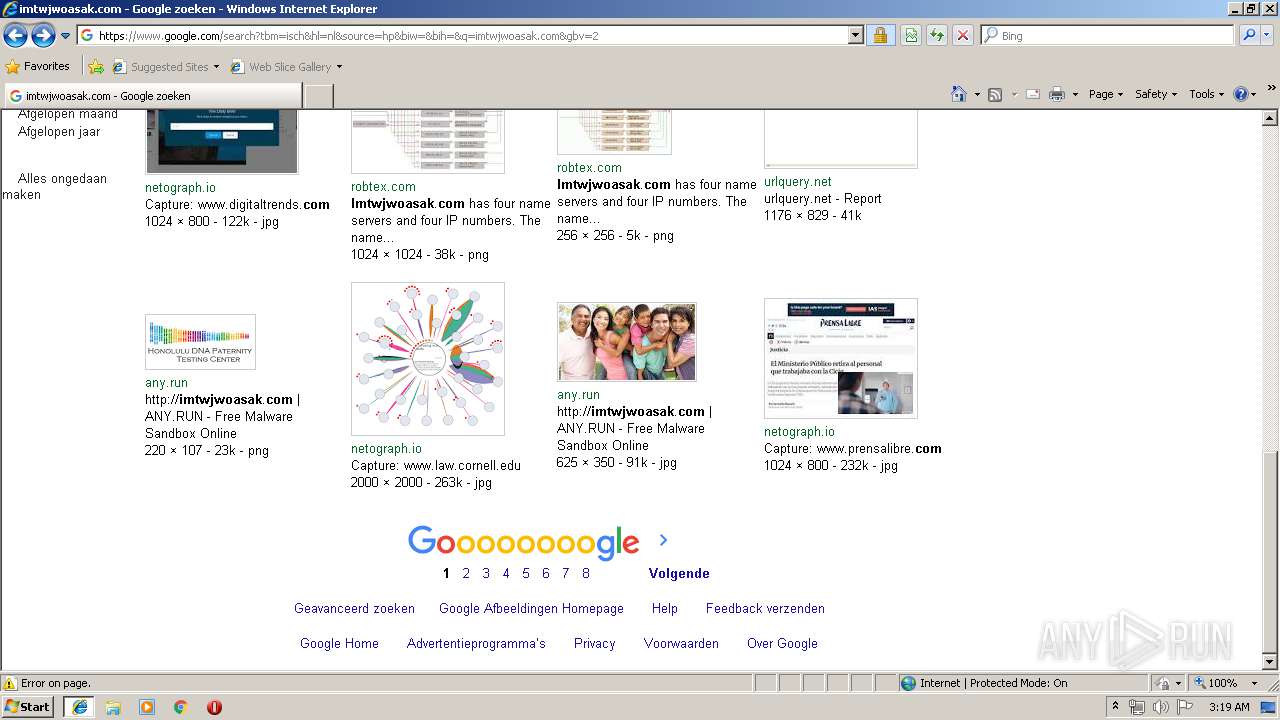The height and width of the screenshot is (720, 1280).
Task: Click the address bar URL field
Action: tap(462, 36)
